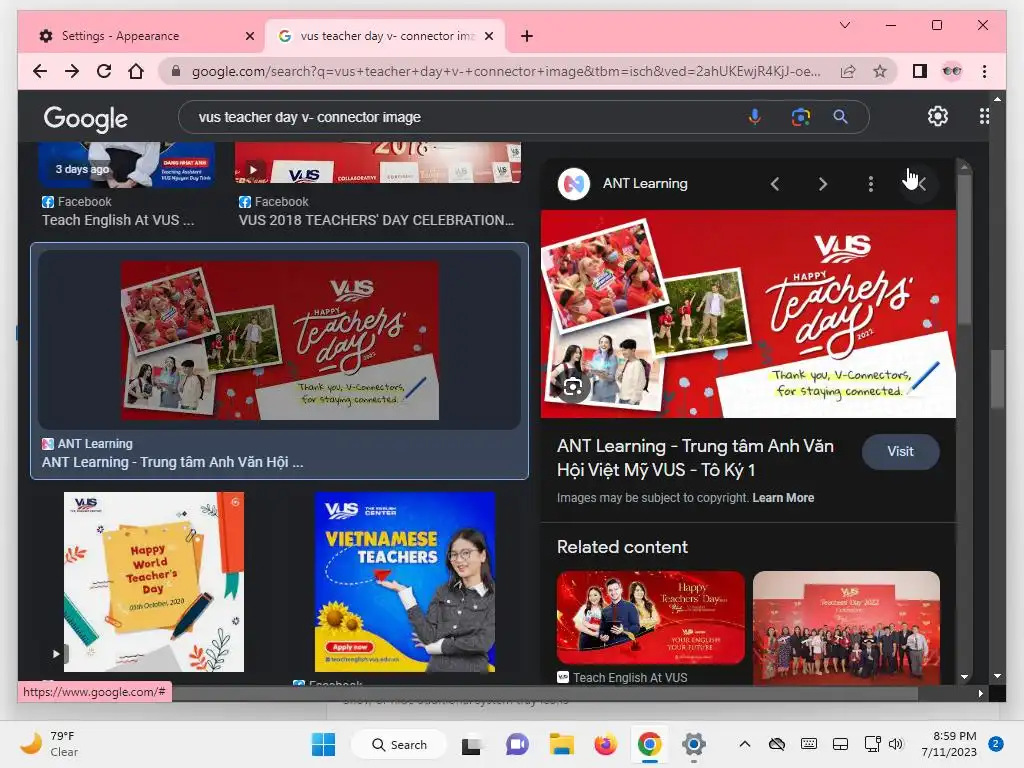View site information lock icon
Screen dimensions: 1024x768
tap(175, 71)
